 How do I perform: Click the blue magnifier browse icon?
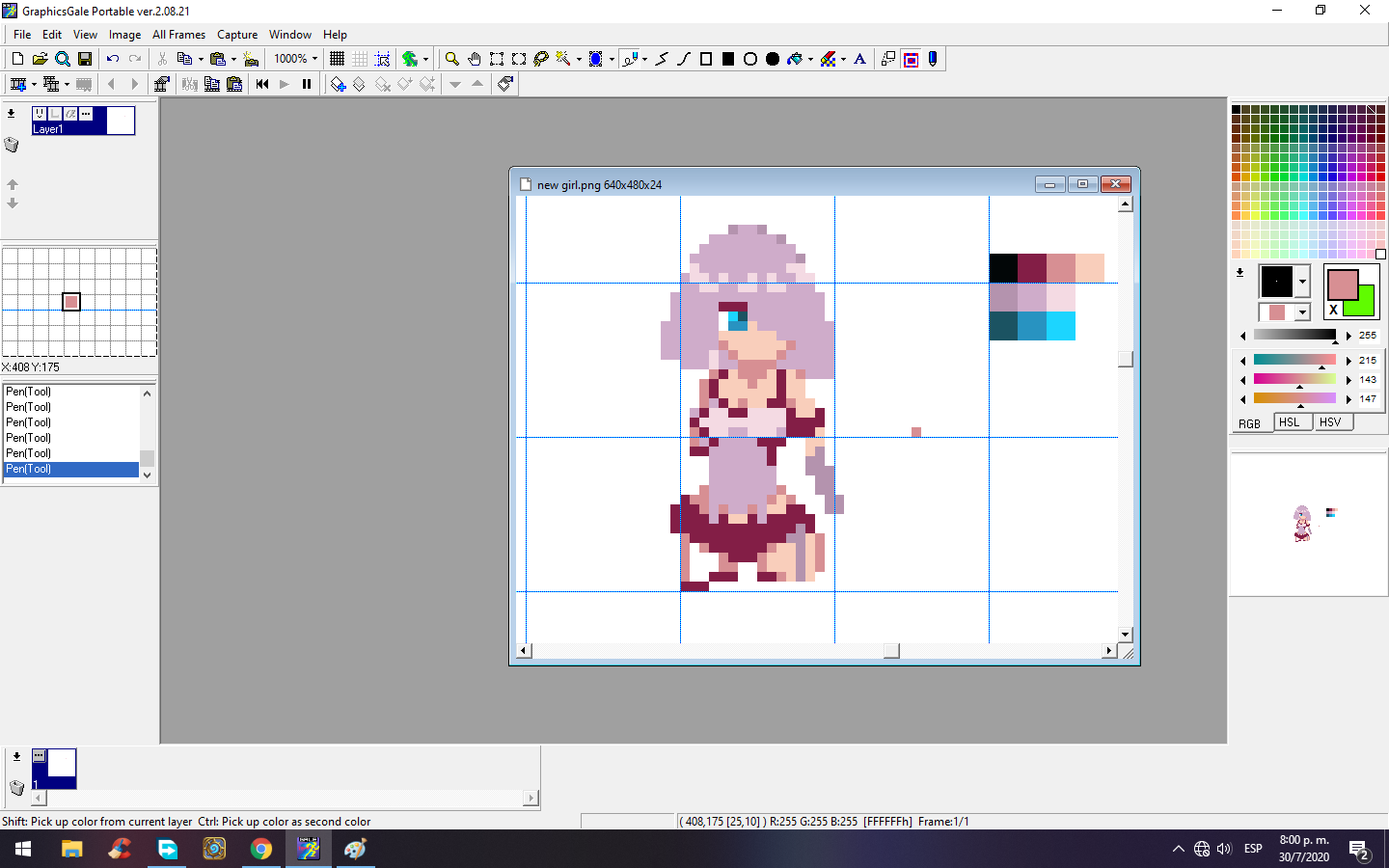62,59
